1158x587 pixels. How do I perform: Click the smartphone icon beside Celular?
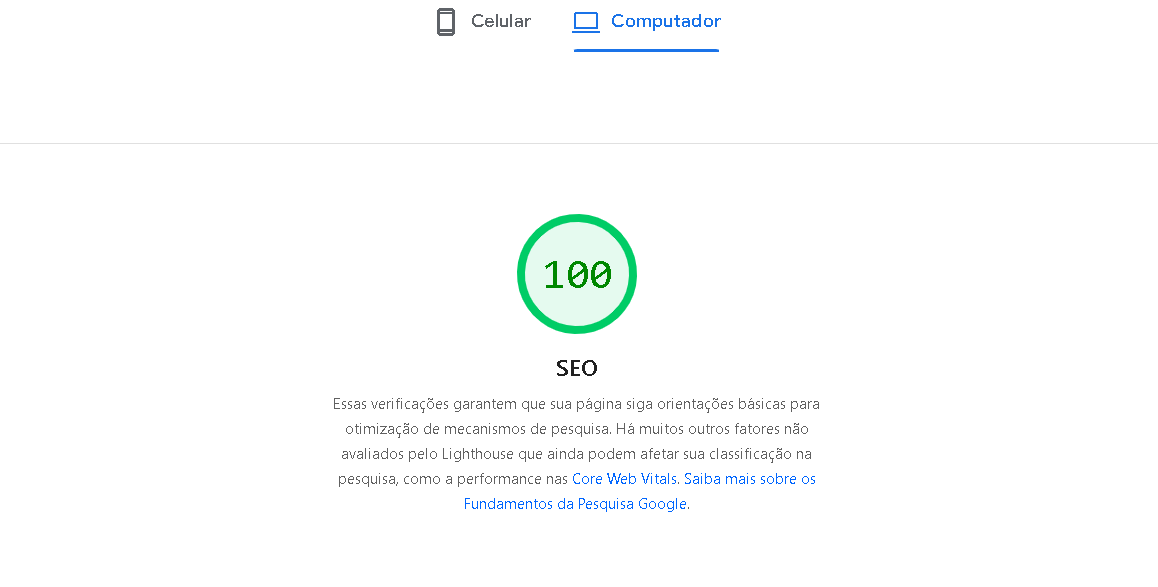pyautogui.click(x=446, y=21)
